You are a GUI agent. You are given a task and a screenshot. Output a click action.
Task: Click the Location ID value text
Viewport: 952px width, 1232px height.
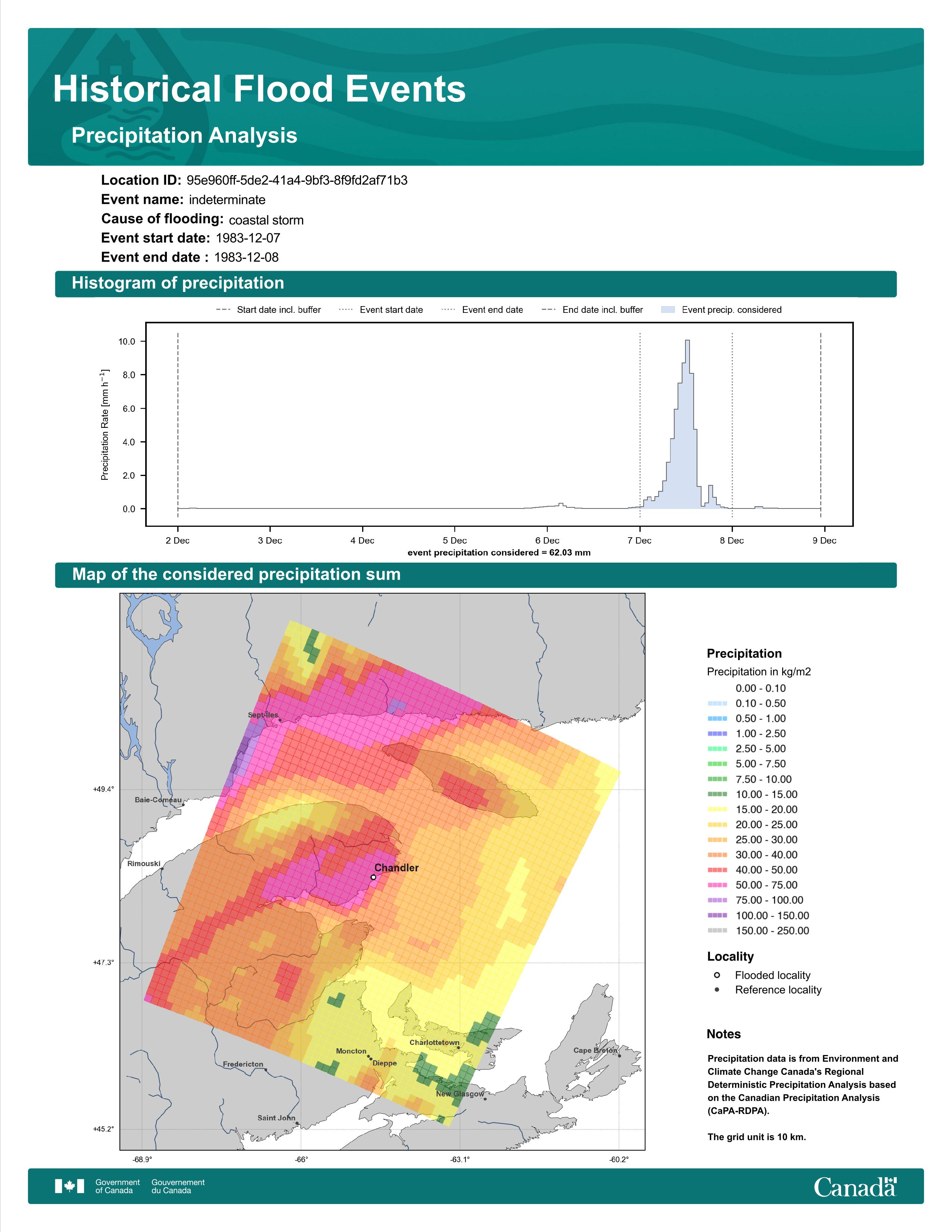click(x=297, y=181)
